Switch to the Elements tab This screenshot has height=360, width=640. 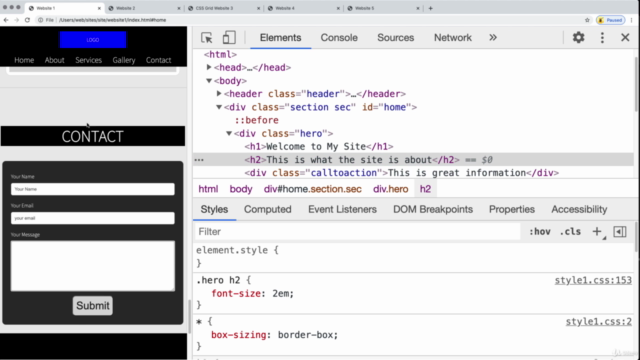280,38
